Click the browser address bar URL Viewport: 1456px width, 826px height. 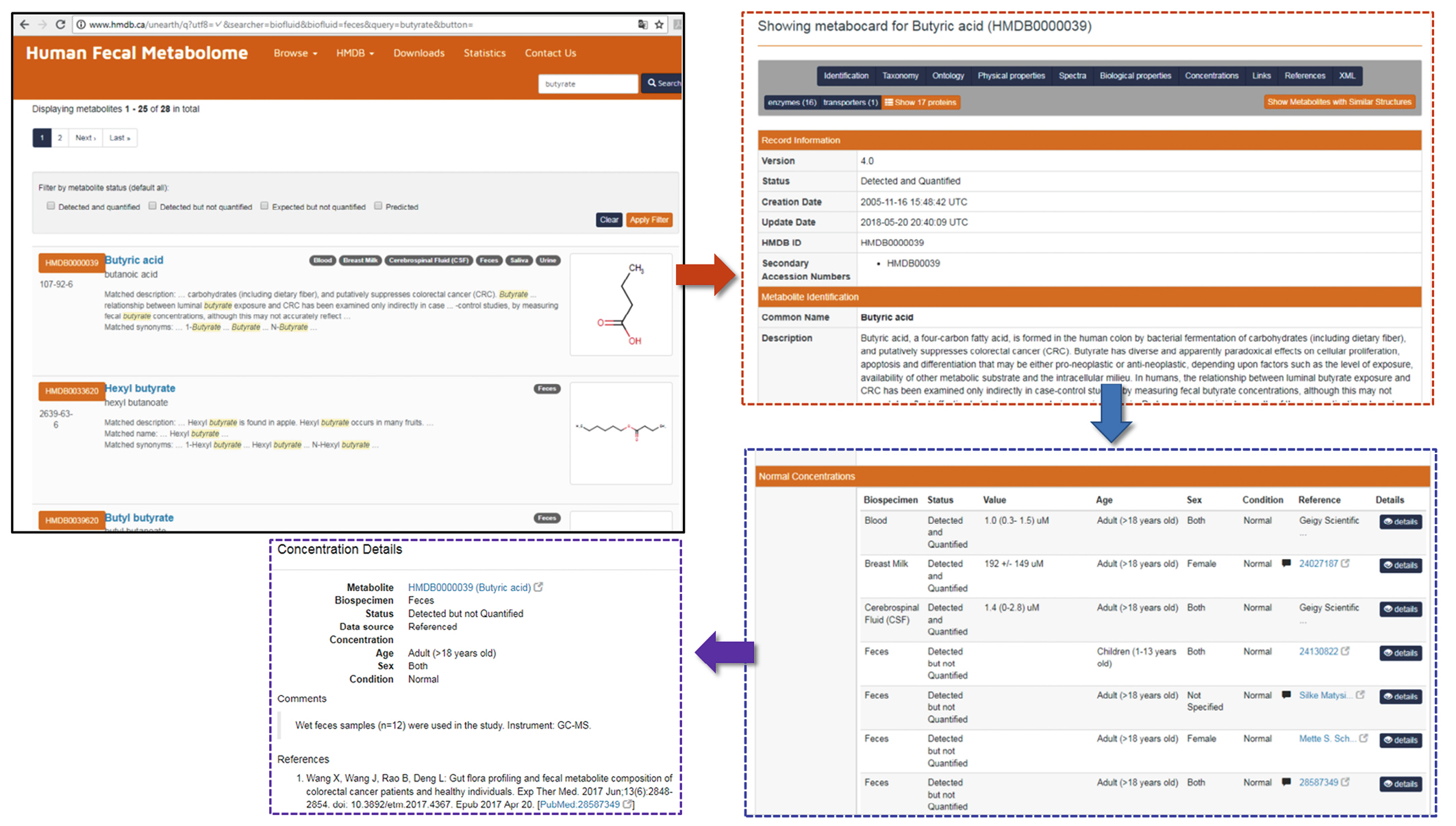click(x=281, y=25)
